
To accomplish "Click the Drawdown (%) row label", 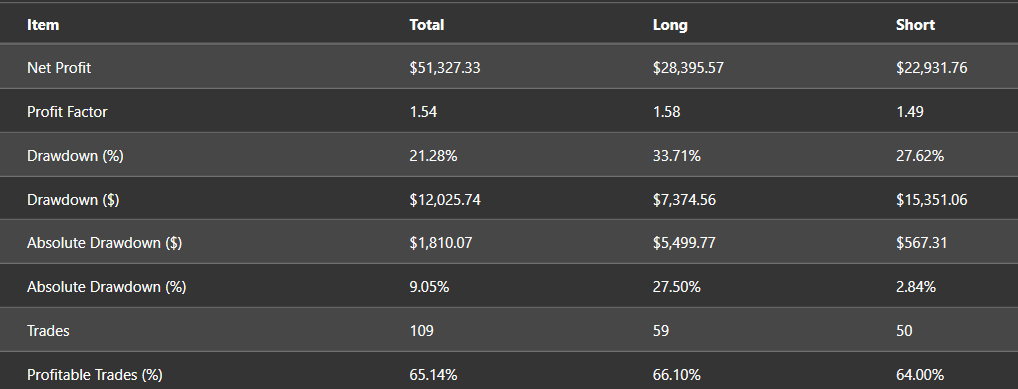I will (x=75, y=156).
